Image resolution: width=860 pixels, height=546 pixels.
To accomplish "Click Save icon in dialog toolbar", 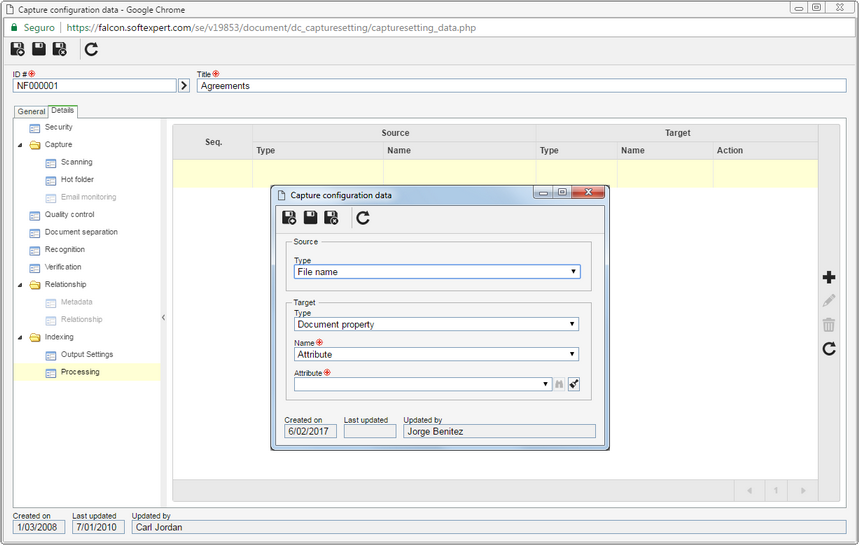I will pos(310,218).
